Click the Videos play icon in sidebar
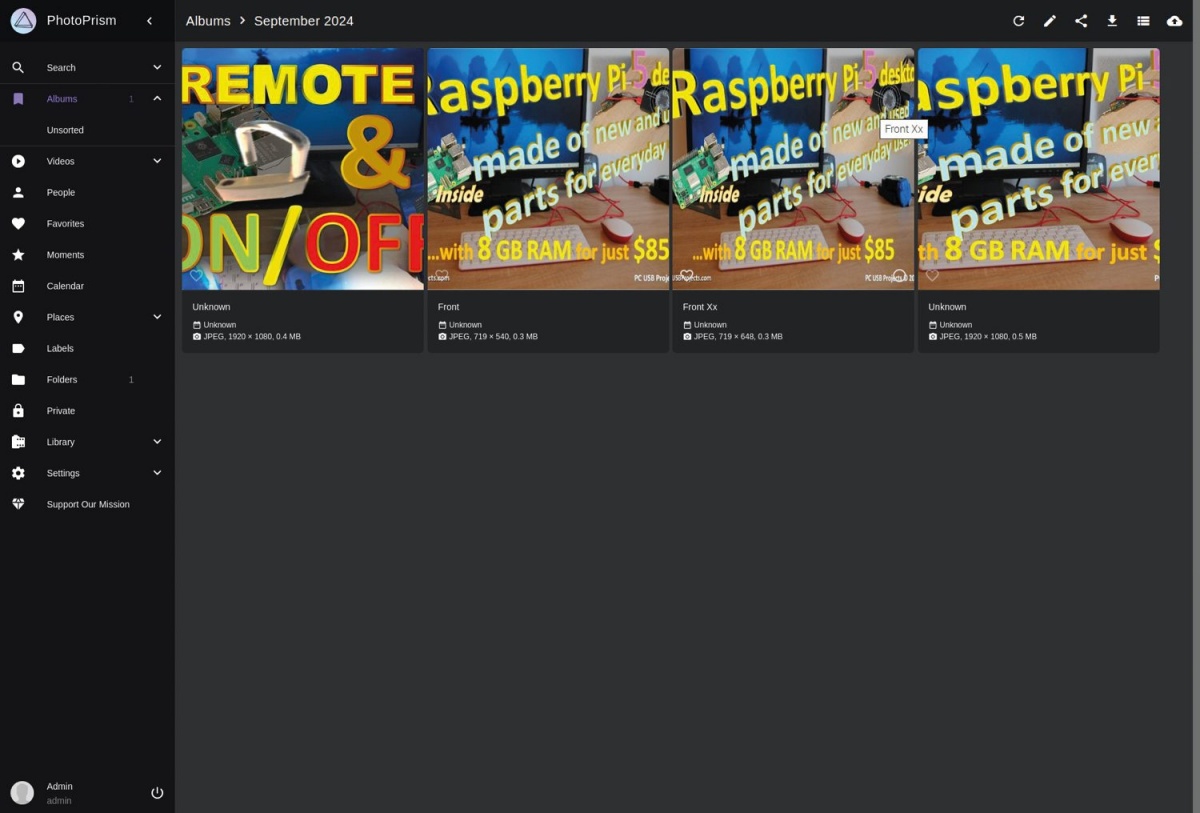1200x813 pixels. click(18, 161)
